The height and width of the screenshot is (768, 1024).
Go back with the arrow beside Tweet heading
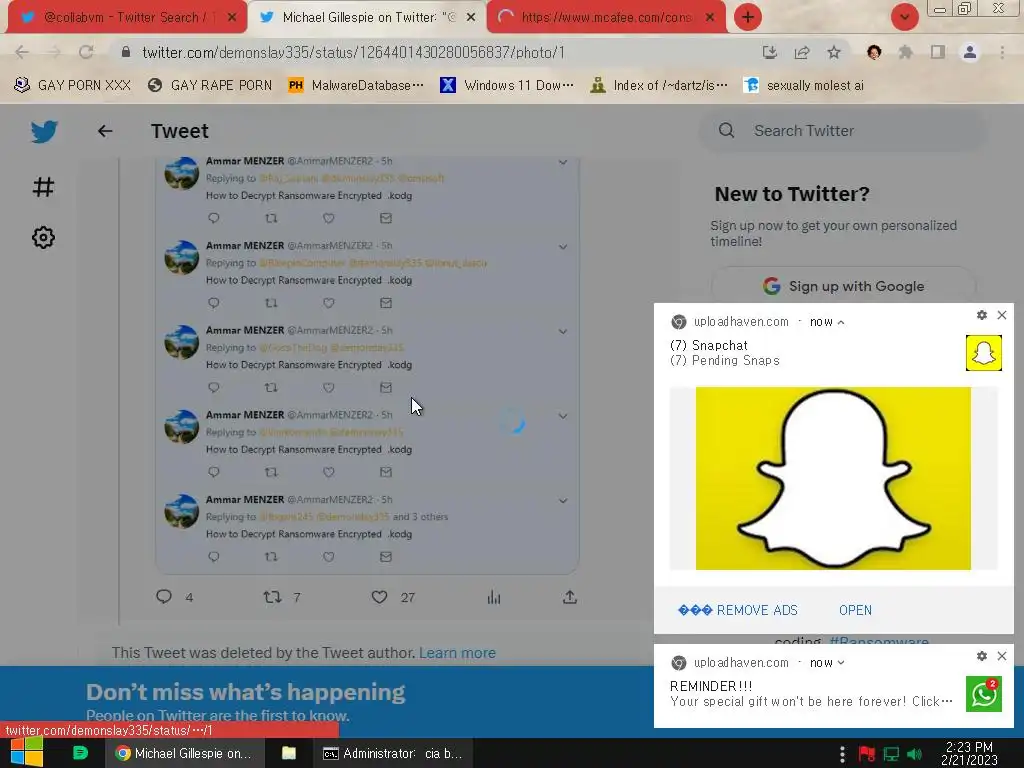click(x=105, y=131)
